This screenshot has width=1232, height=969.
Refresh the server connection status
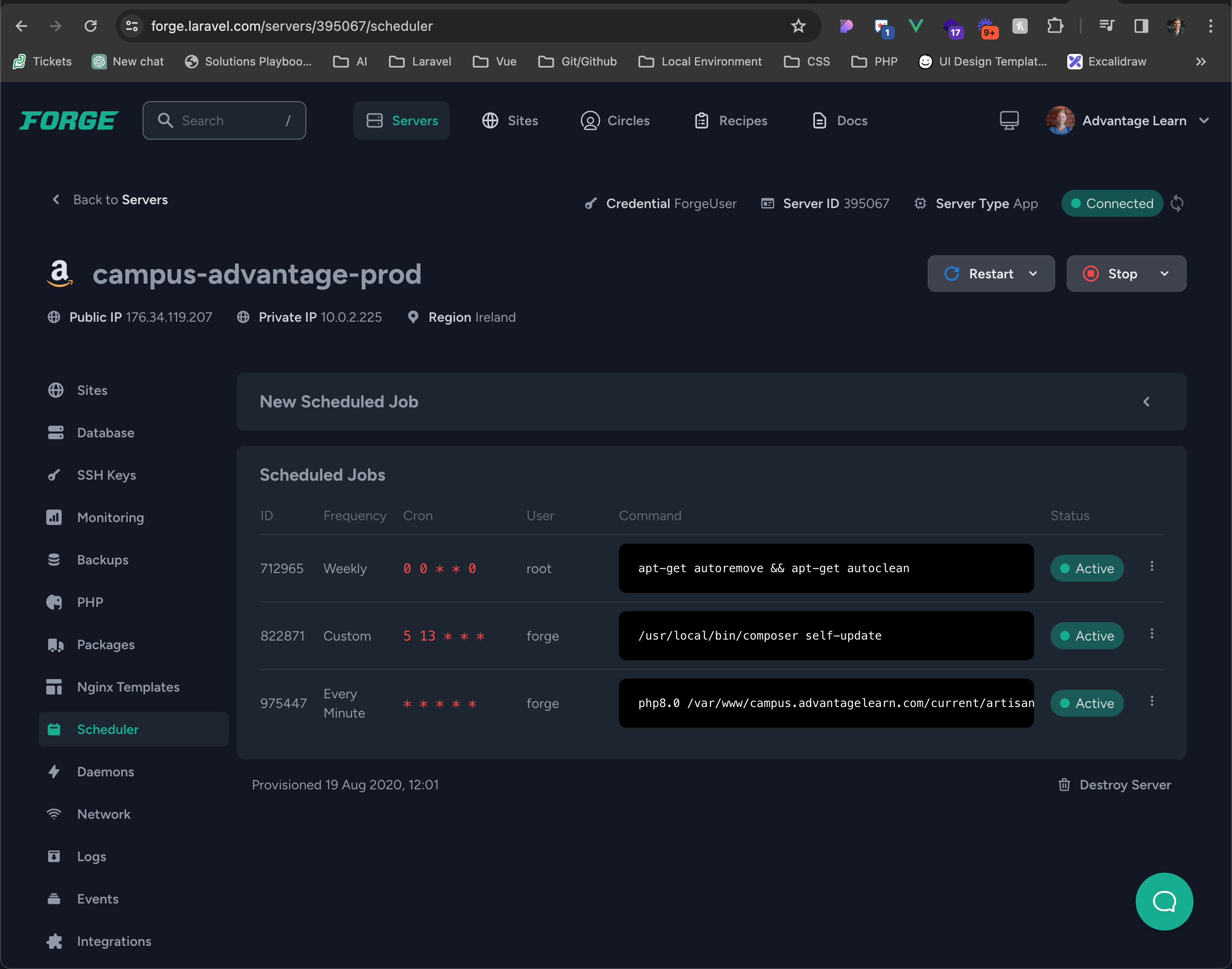pyautogui.click(x=1177, y=203)
